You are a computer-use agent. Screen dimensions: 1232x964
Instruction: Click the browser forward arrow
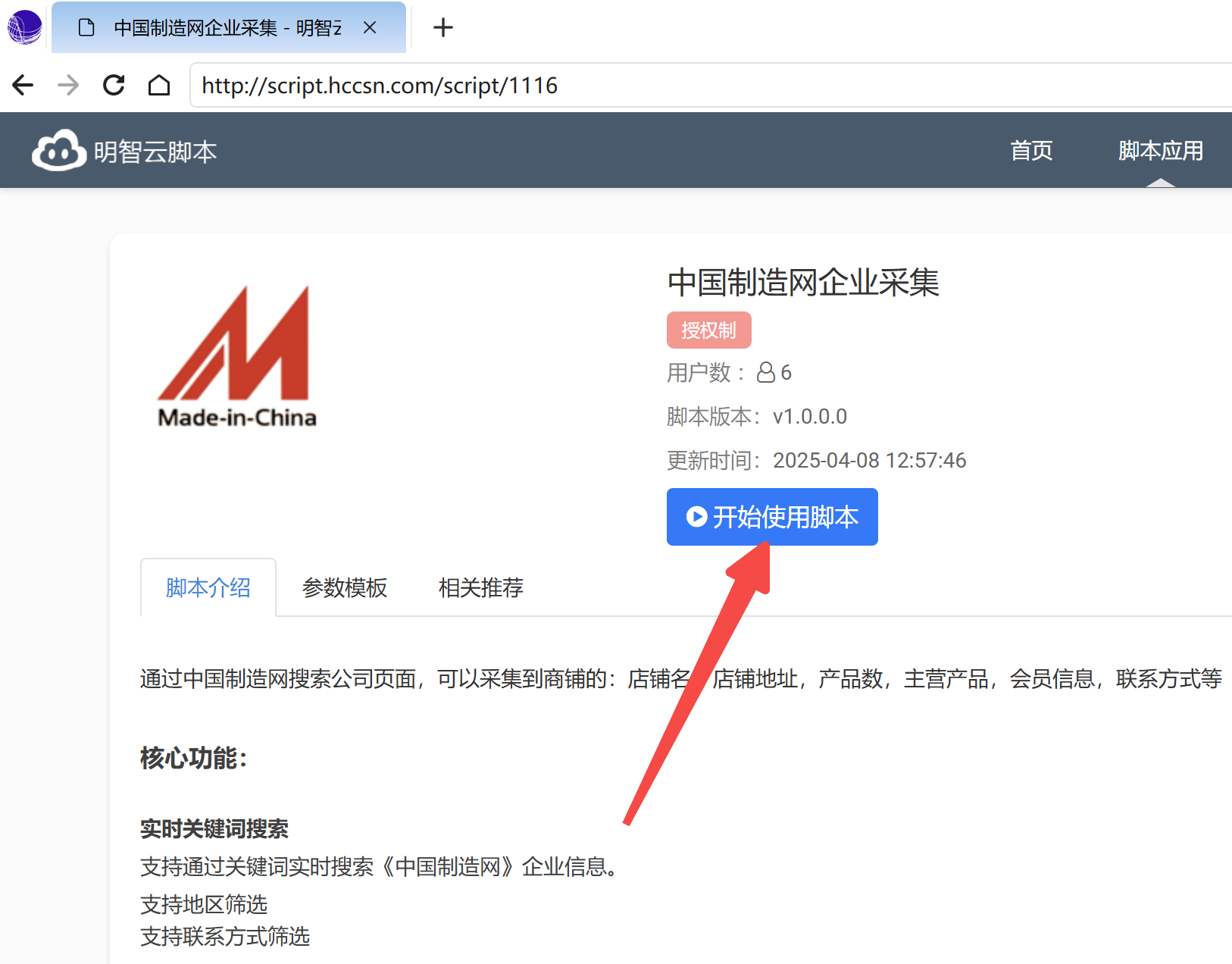coord(68,85)
